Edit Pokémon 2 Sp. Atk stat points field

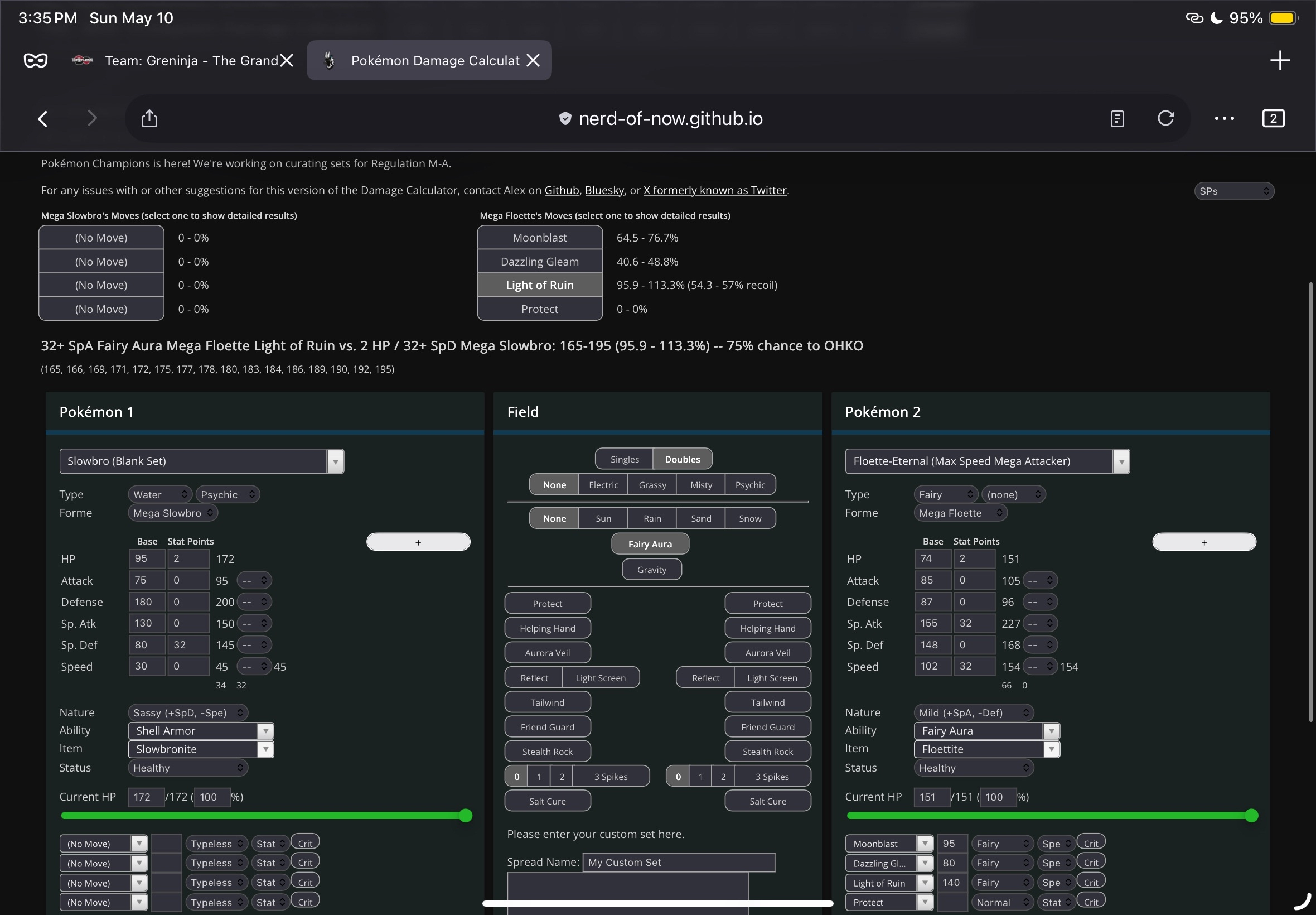click(974, 623)
